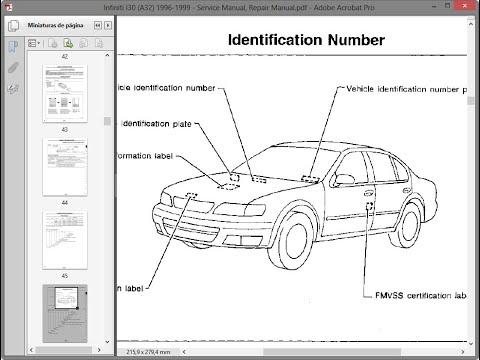Click thumbnail pane scroll down arrow
The height and width of the screenshot is (360, 480).
[x=107, y=342]
